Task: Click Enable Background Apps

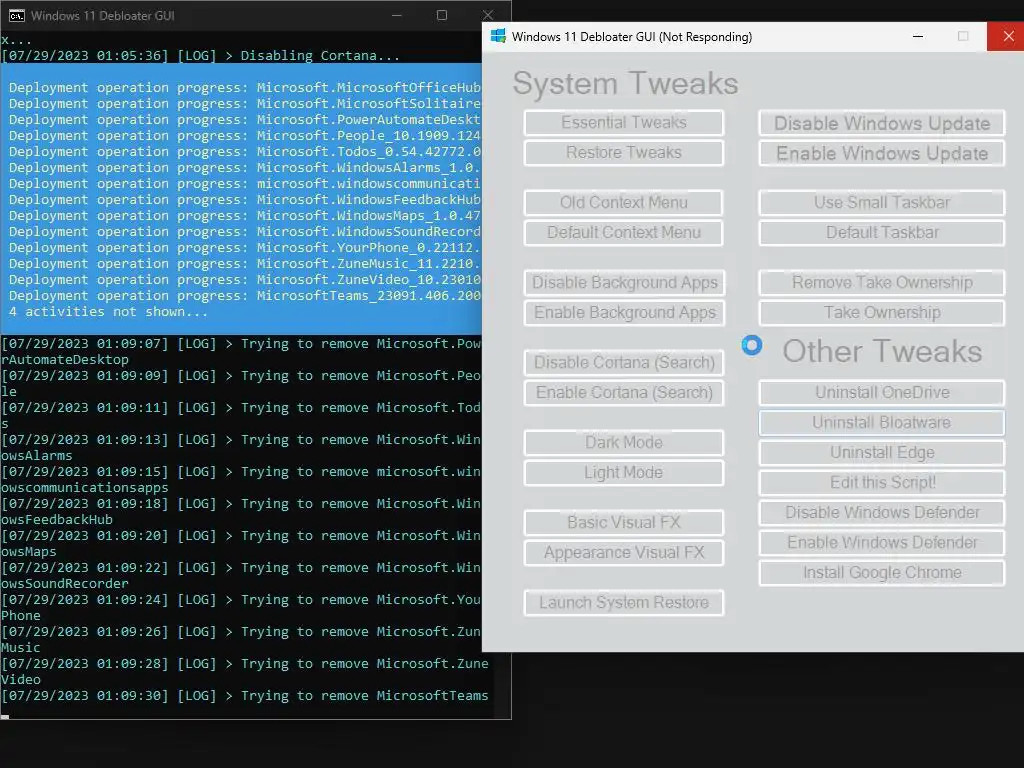Action: point(624,313)
